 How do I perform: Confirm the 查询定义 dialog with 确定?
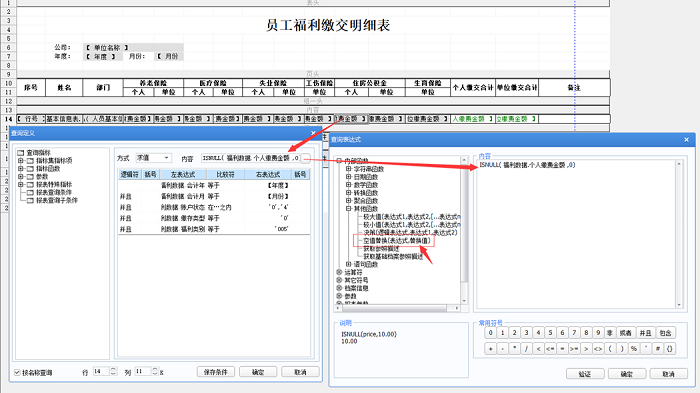point(258,372)
